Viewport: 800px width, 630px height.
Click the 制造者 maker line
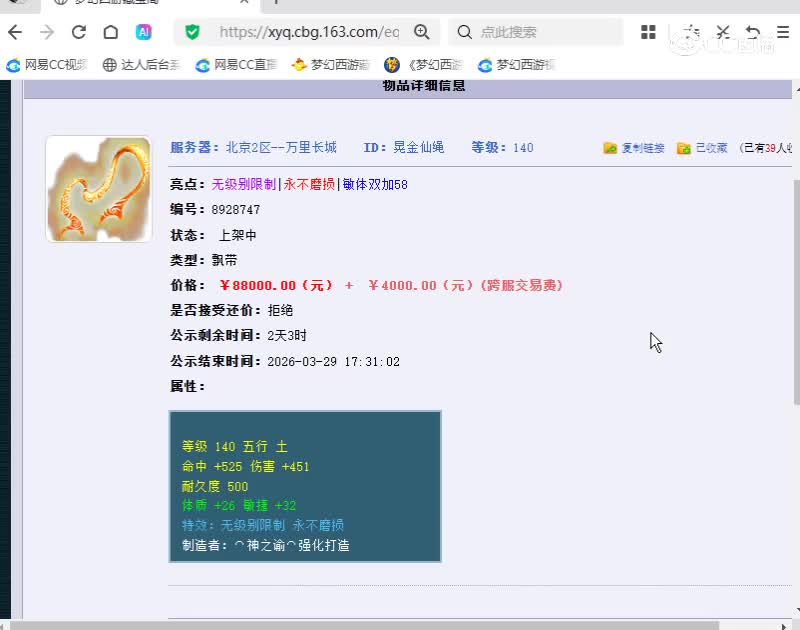point(266,545)
